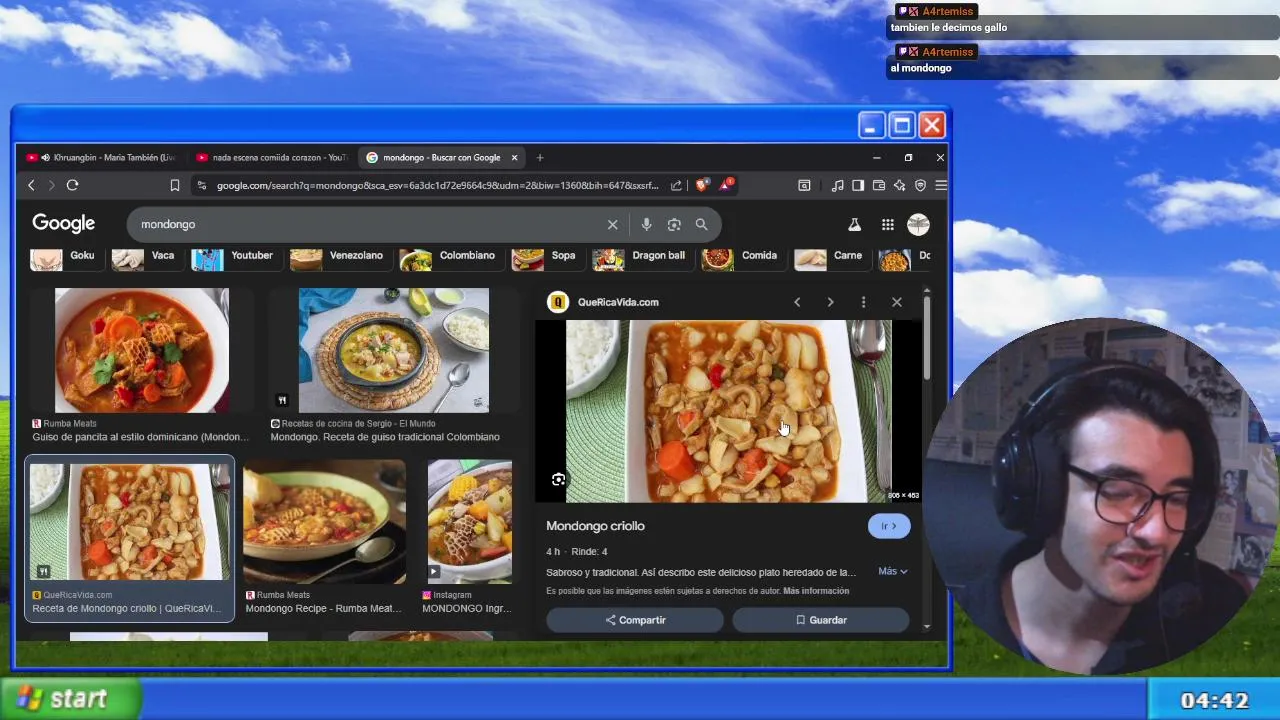Open the Google account avatar
The width and height of the screenshot is (1280, 720).
[918, 225]
